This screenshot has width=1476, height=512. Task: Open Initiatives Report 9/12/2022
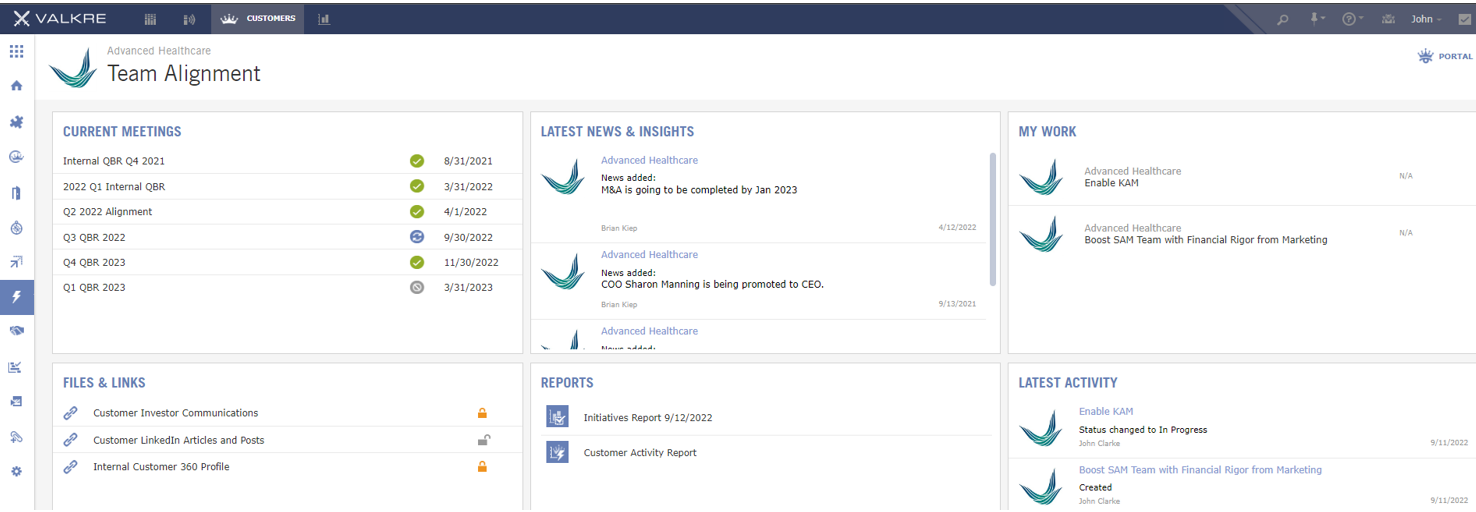(648, 418)
